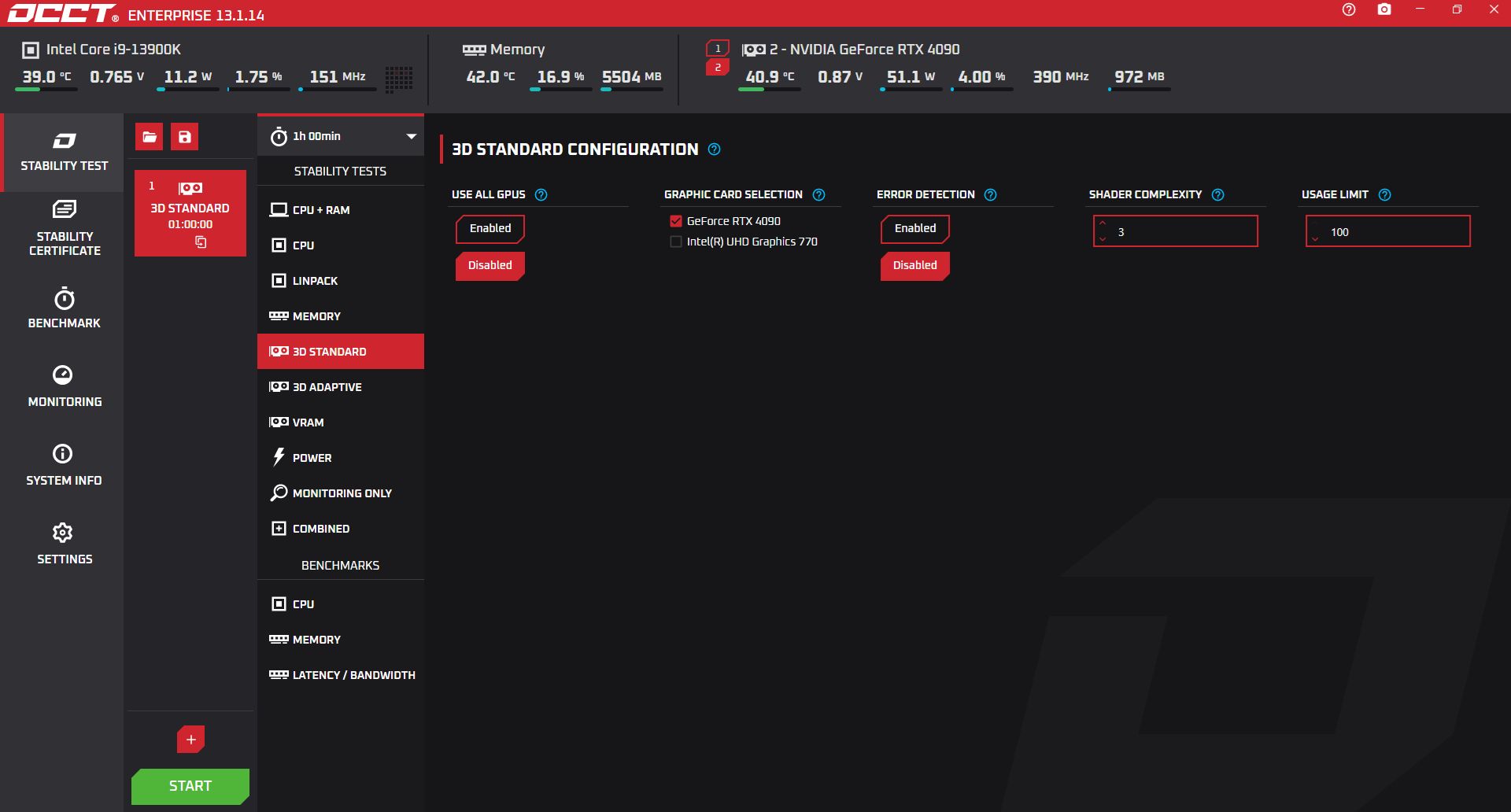This screenshot has width=1511, height=812.
Task: Open the System Info section
Action: [x=65, y=465]
